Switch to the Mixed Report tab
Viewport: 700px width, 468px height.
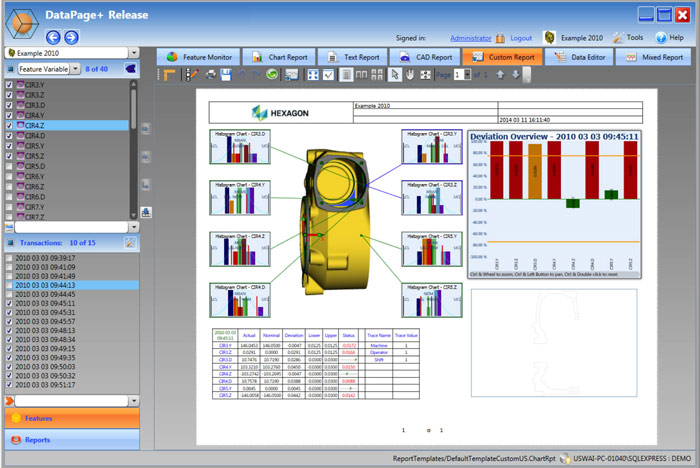[x=653, y=57]
